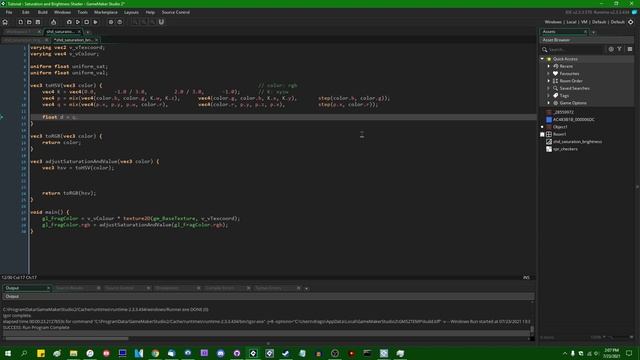Click the Home start page icon
Screen dimensions: 640x360
[5, 22]
